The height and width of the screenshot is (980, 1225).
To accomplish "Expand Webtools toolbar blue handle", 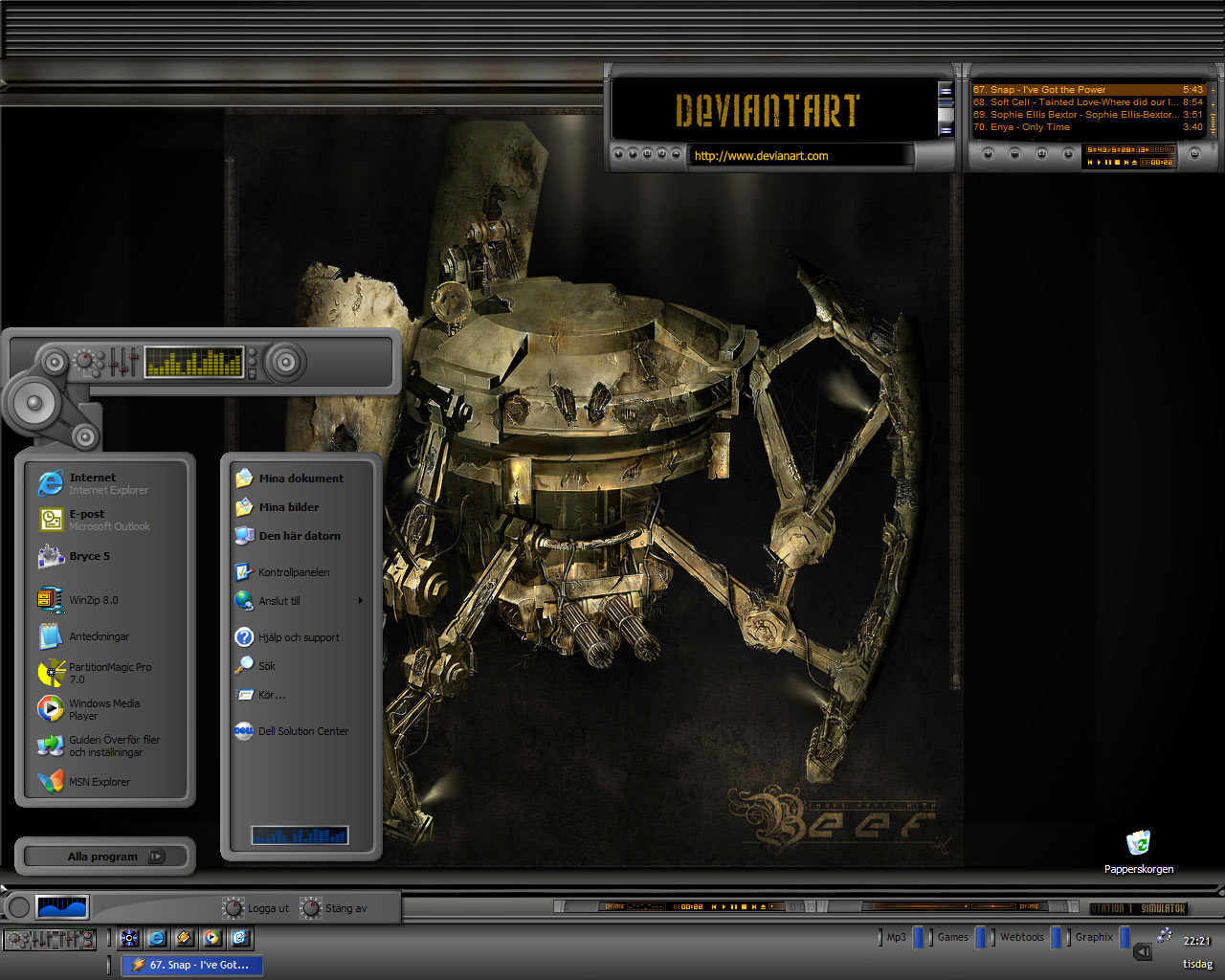I will click(1056, 938).
